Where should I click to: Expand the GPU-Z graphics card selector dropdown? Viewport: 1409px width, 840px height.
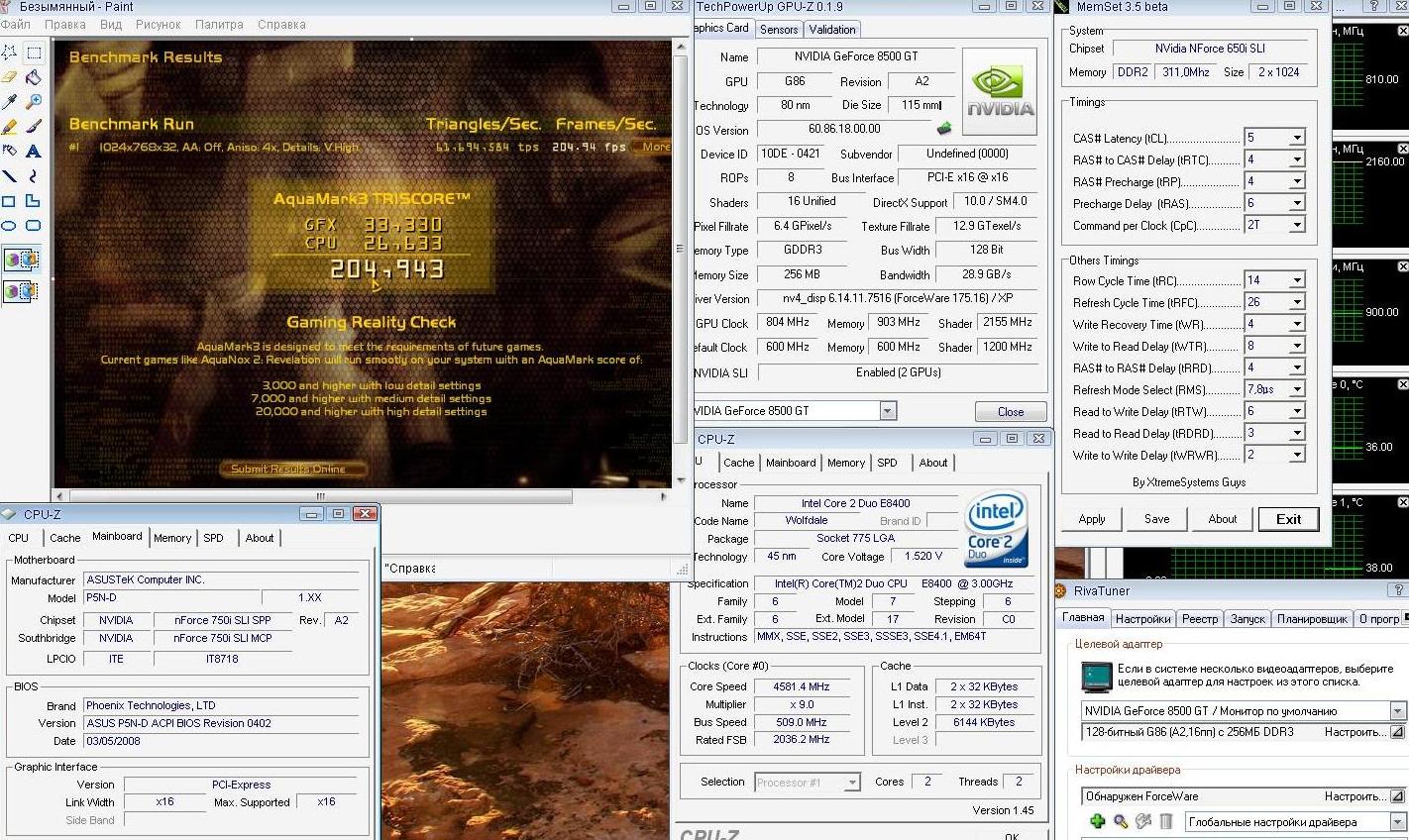(x=887, y=410)
